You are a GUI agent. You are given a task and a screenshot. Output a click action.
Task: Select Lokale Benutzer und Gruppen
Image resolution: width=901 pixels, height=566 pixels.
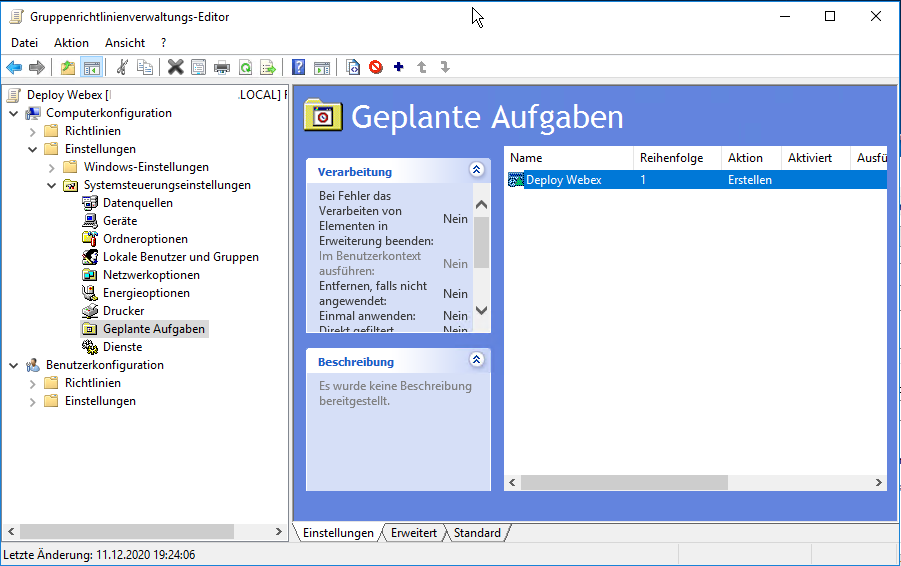pyautogui.click(x=180, y=257)
